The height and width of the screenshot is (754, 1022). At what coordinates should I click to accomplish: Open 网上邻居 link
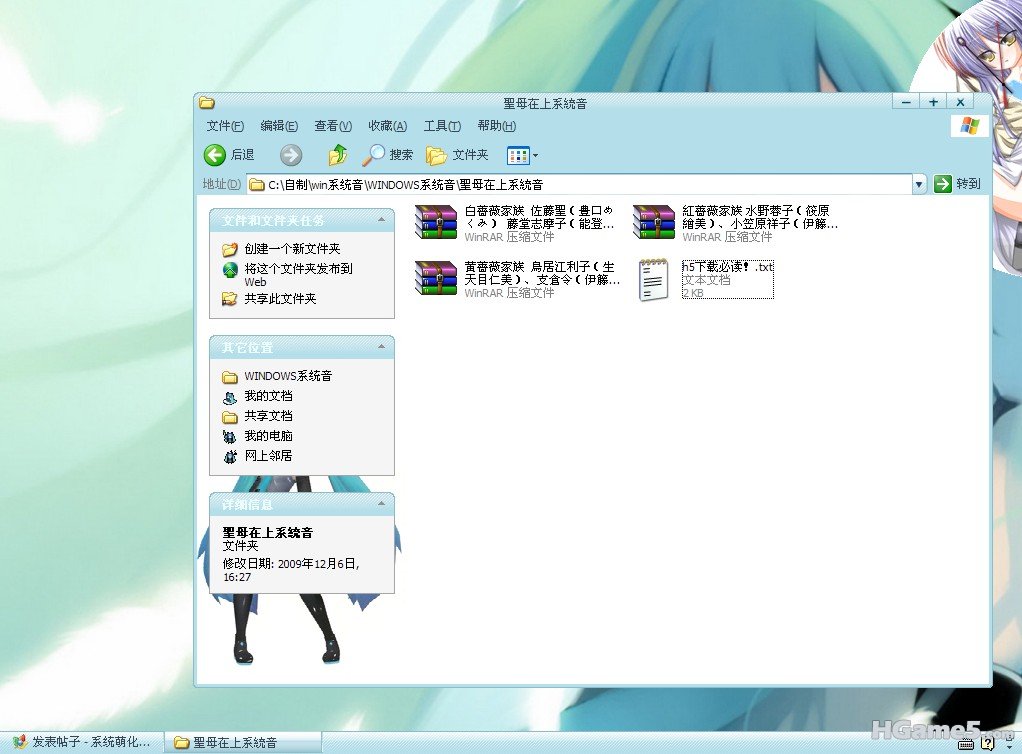[268, 456]
